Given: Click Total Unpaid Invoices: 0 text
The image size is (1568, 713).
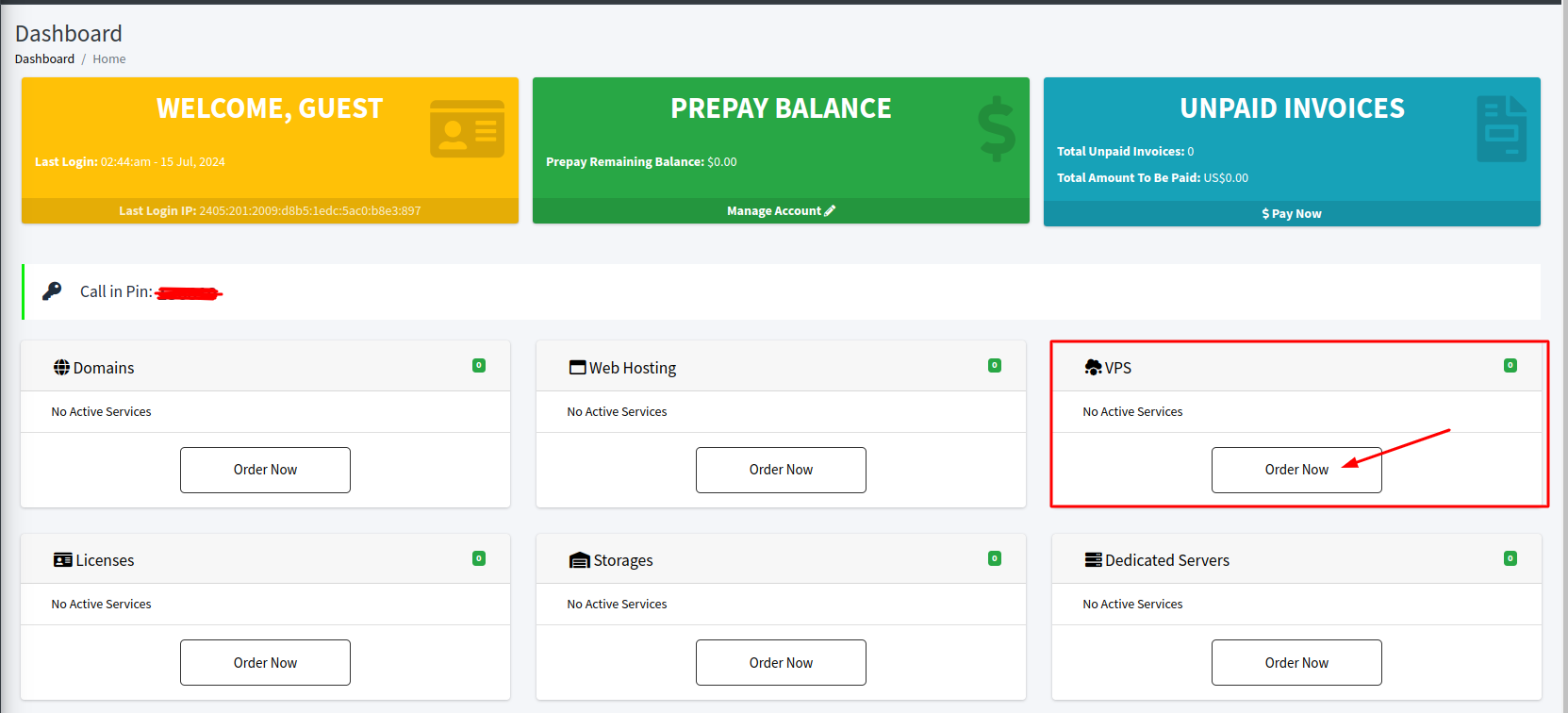Looking at the screenshot, I should click(x=1125, y=152).
